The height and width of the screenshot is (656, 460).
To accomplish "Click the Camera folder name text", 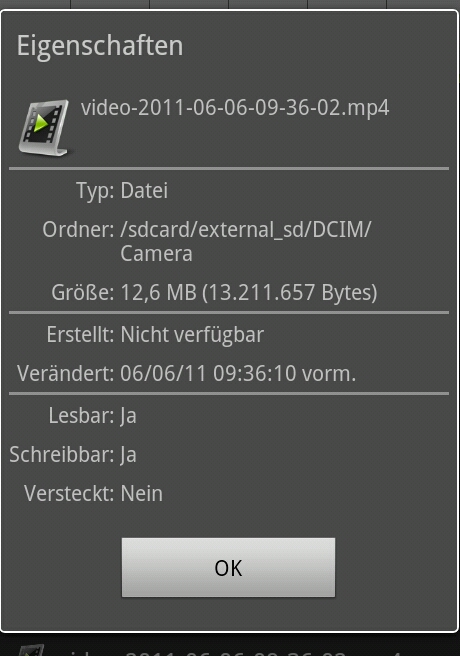I will point(156,254).
